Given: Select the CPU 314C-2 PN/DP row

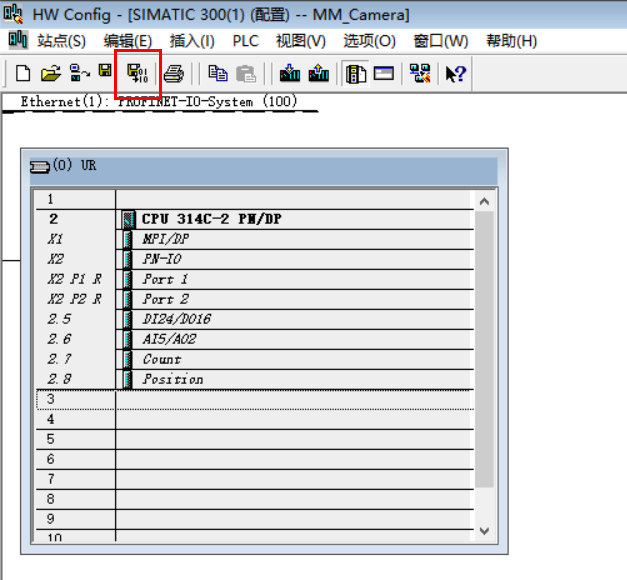Looking at the screenshot, I should [x=255, y=219].
